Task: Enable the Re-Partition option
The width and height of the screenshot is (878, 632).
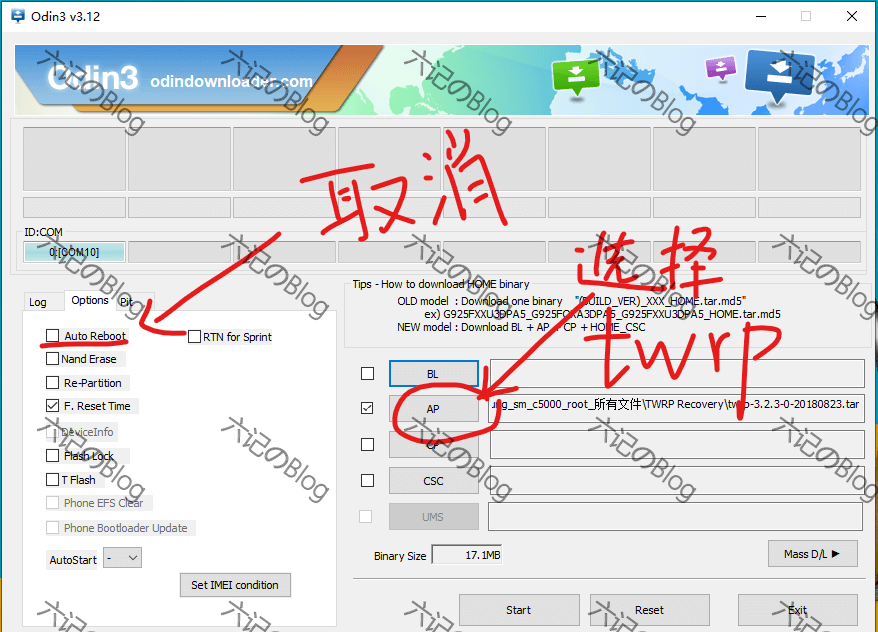Action: point(53,382)
